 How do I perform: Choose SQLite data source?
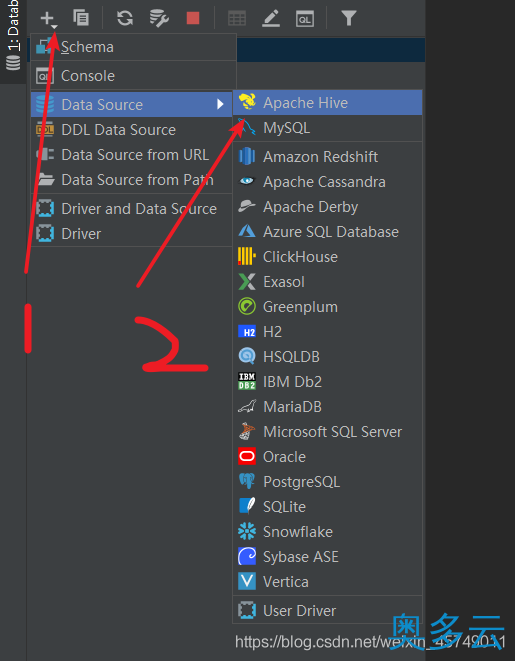[327, 507]
